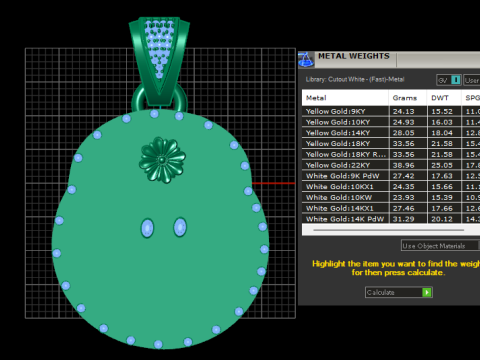This screenshot has height=360, width=480.
Task: Click the 18.04 DWT value
Action: pyautogui.click(x=442, y=133)
